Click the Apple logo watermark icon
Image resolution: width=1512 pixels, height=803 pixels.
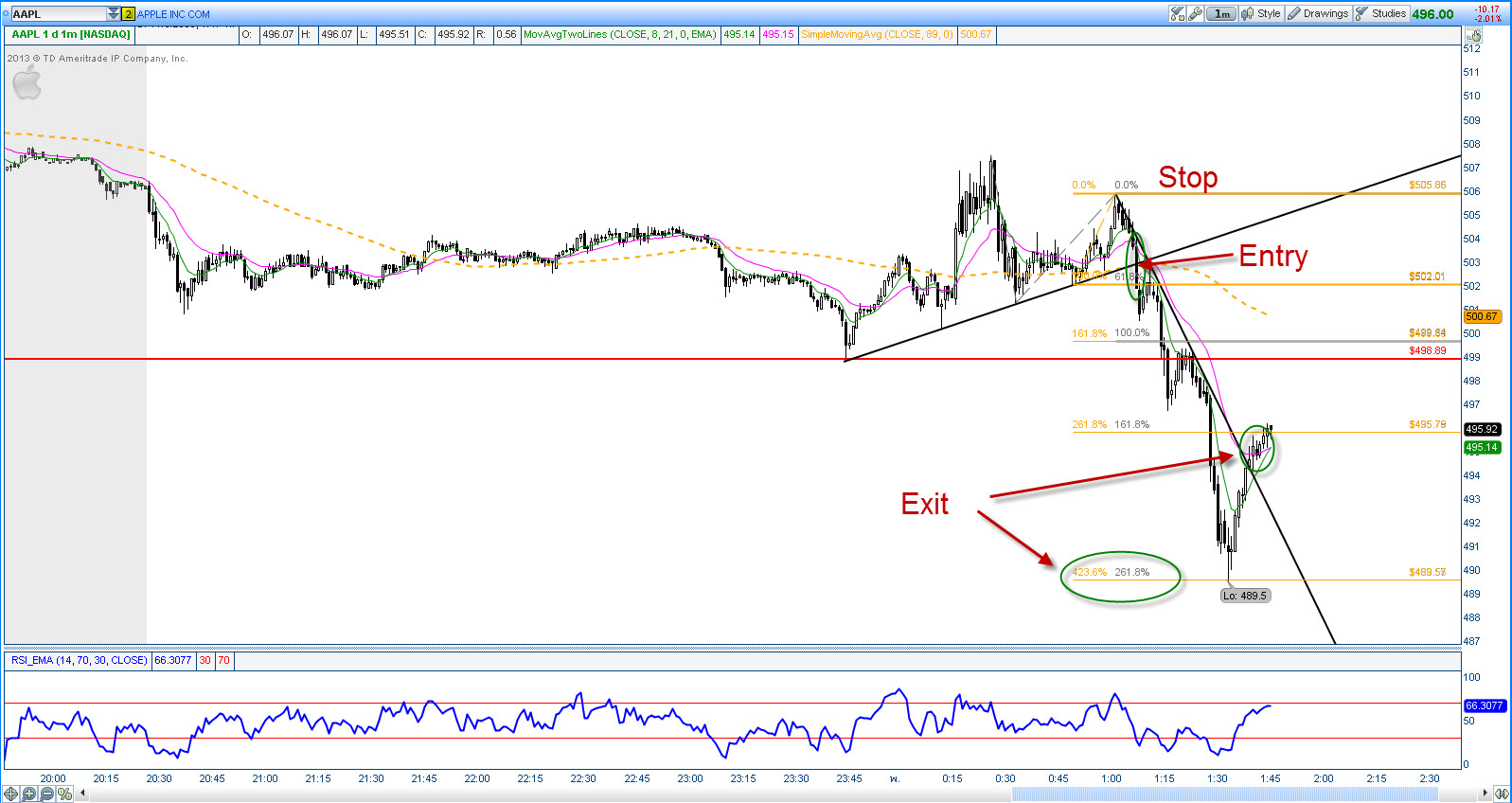27,83
